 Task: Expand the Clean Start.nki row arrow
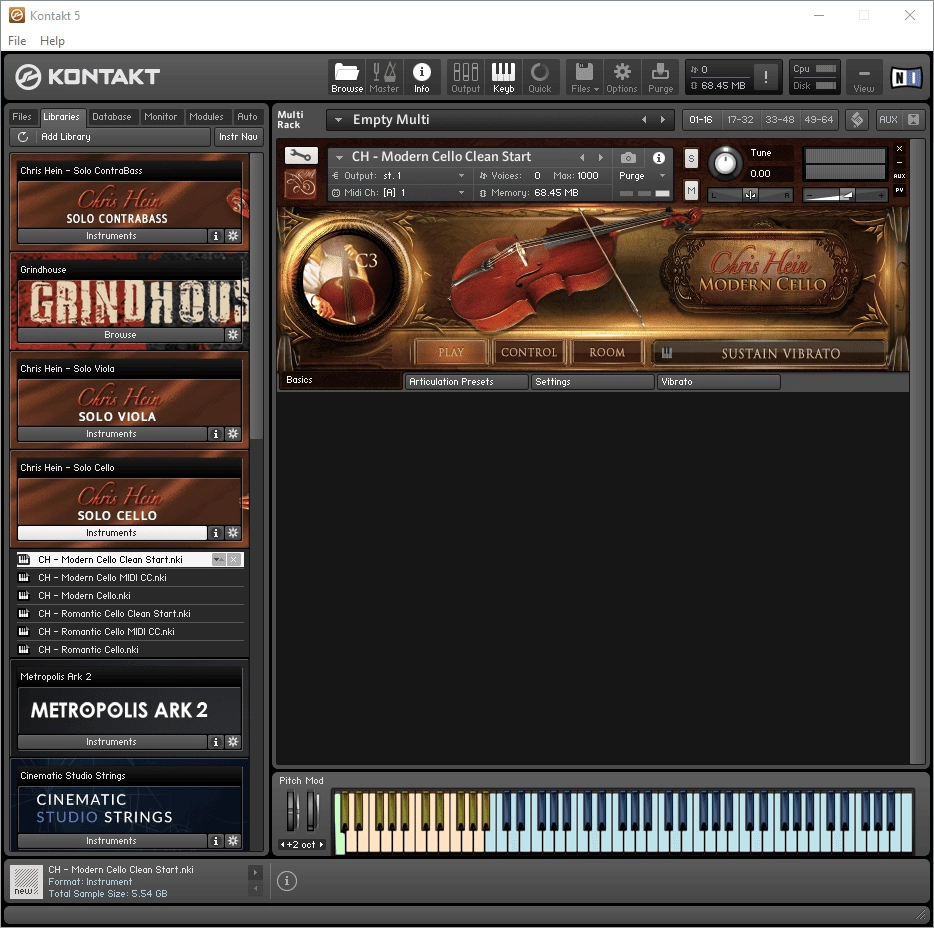coord(219,559)
